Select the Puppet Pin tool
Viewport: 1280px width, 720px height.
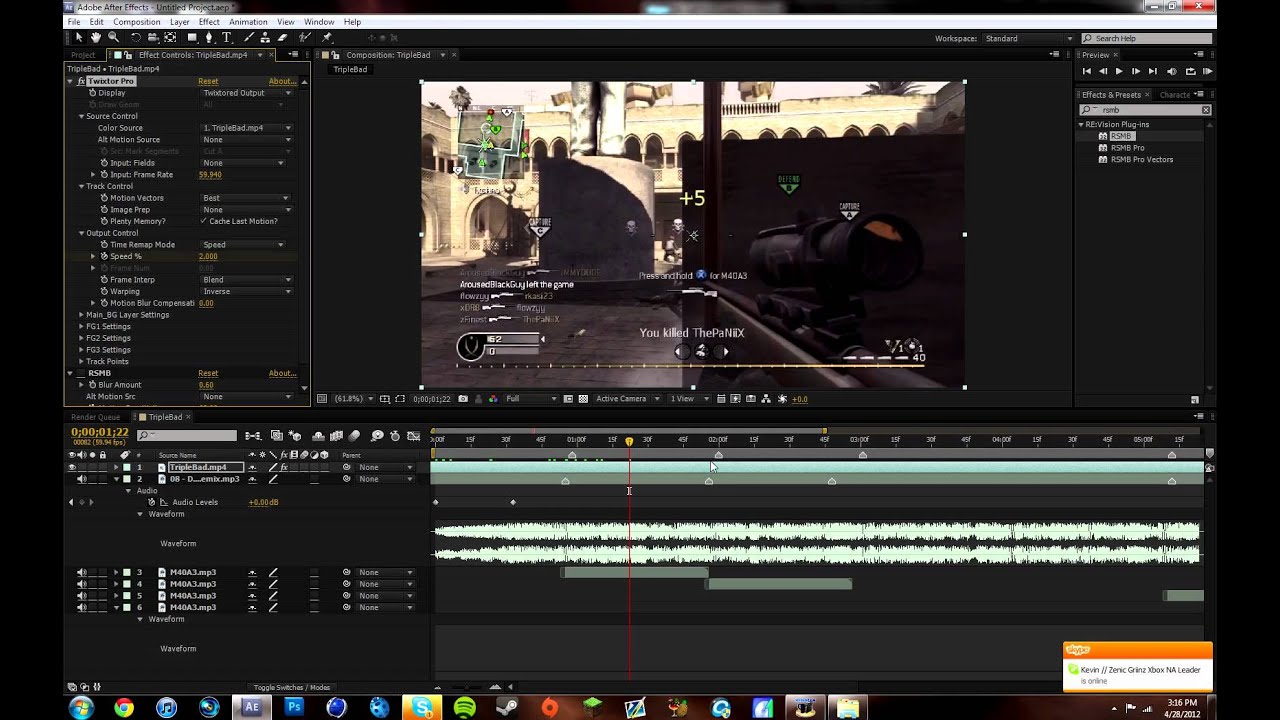coord(327,38)
